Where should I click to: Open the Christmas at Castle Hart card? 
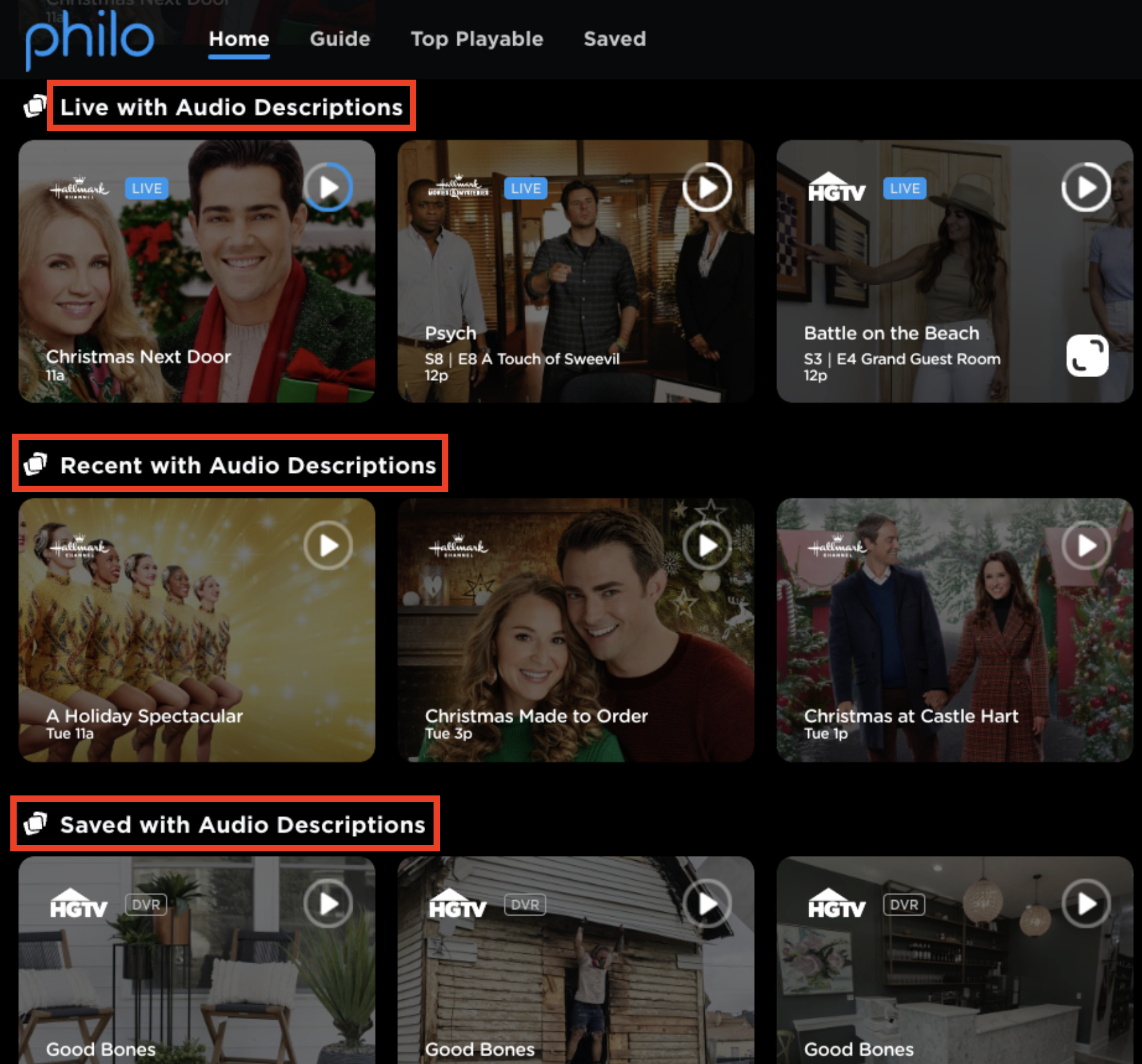coord(954,630)
